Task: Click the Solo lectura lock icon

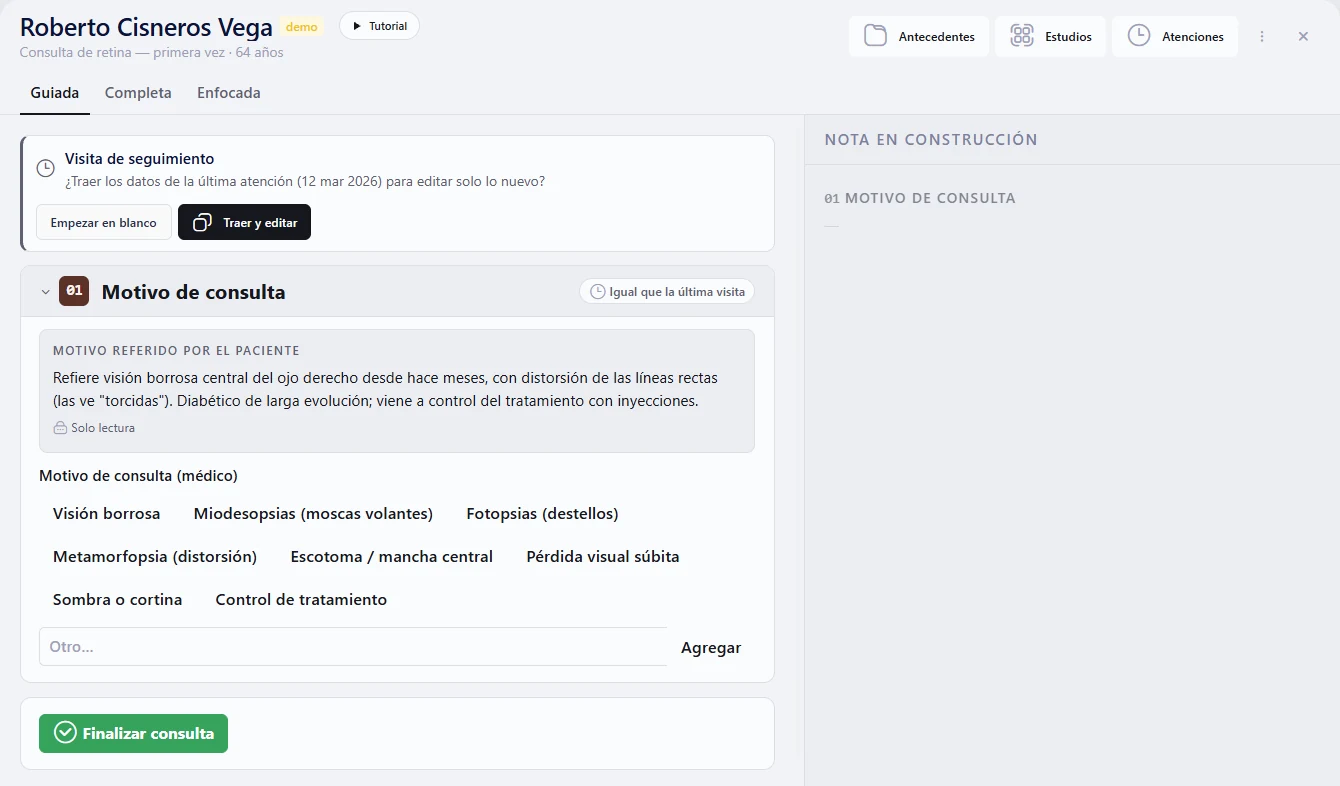Action: point(60,428)
